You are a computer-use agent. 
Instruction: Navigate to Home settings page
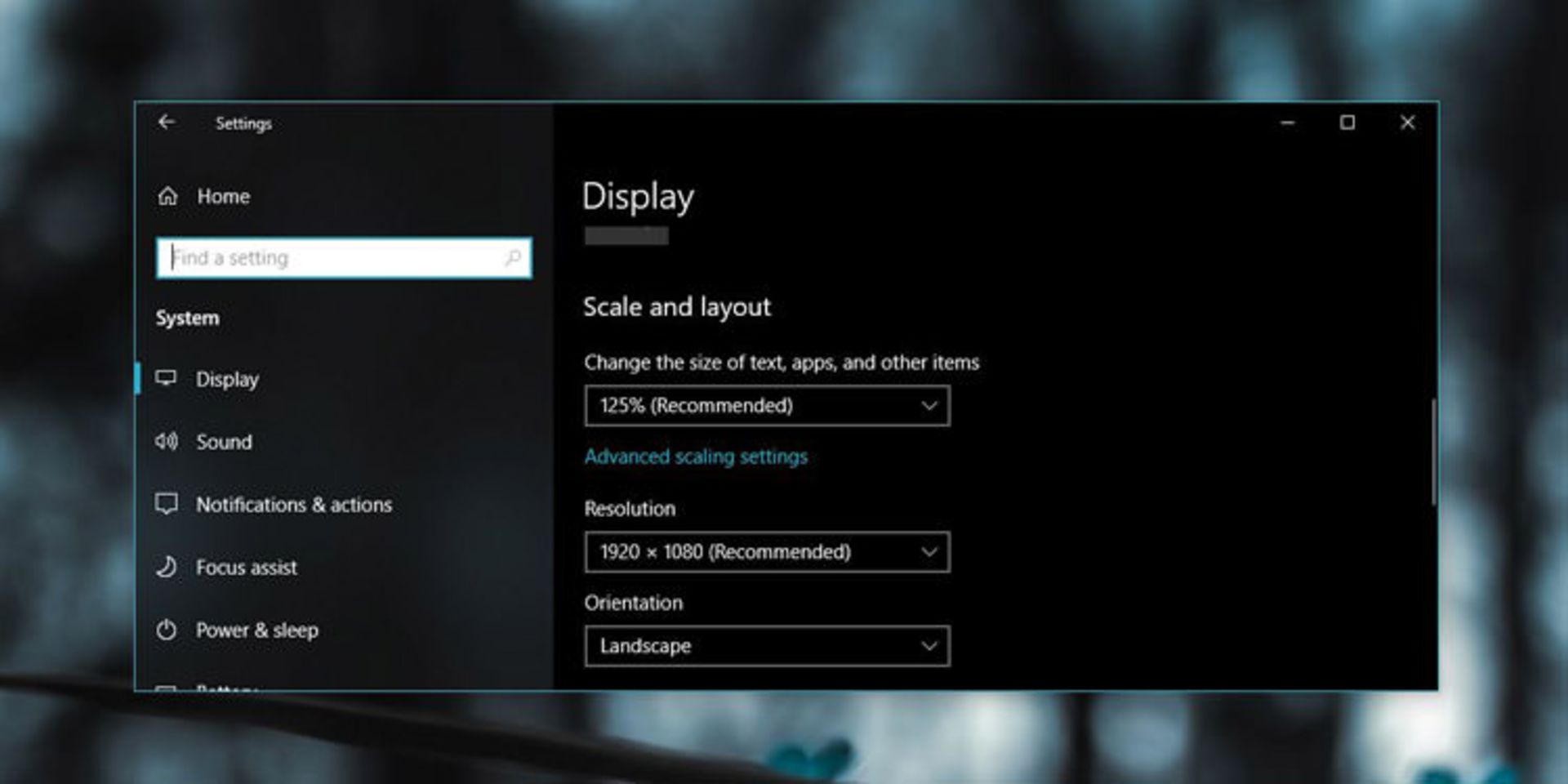[x=222, y=196]
